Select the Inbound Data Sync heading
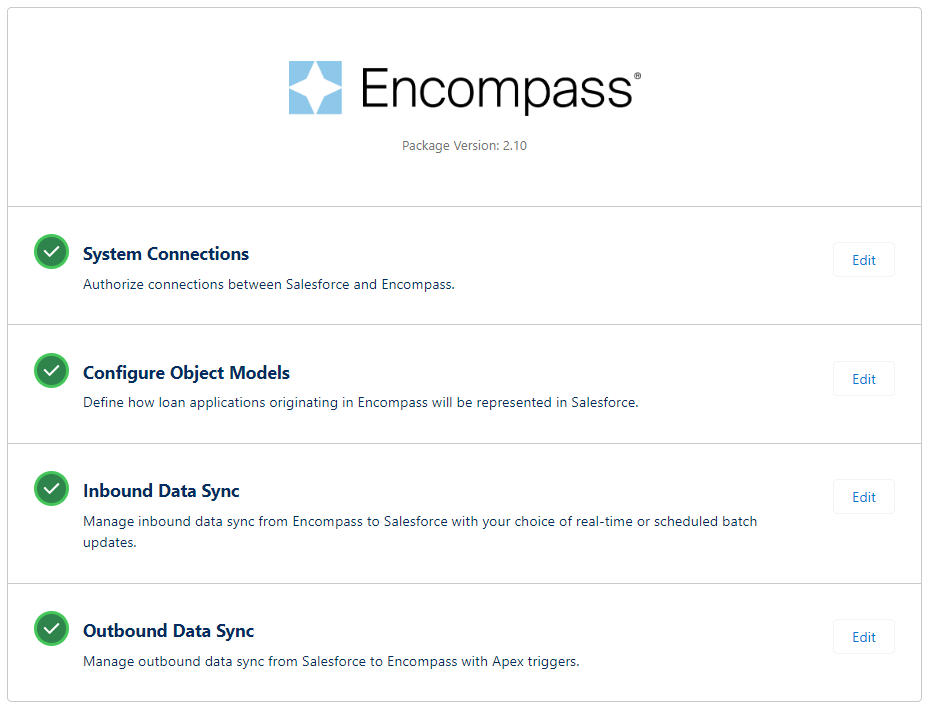This screenshot has width=931, height=708. pyautogui.click(x=161, y=491)
